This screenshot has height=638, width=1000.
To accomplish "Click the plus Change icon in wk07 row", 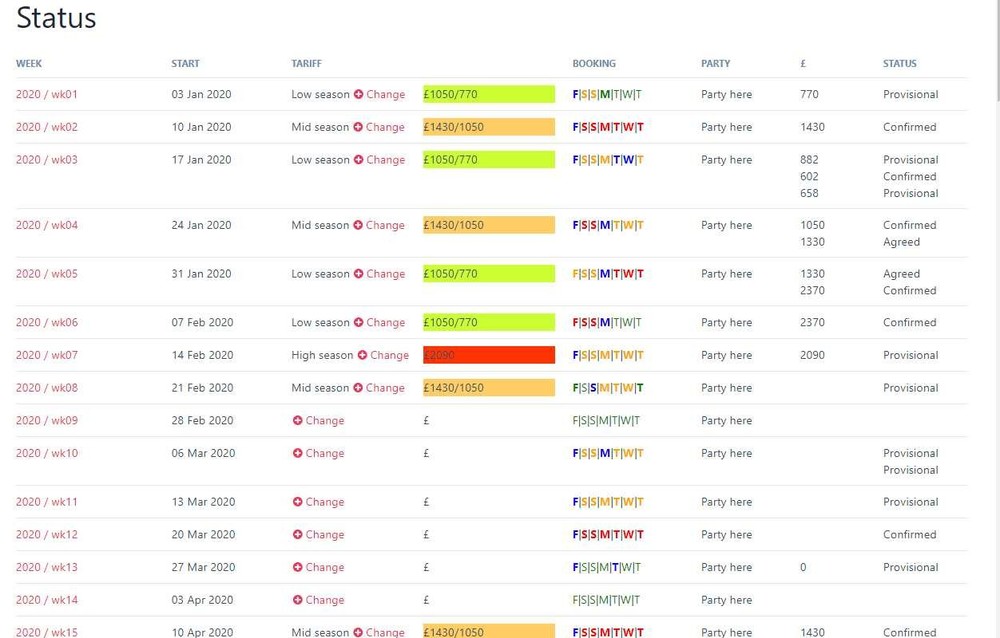I will 362,356.
